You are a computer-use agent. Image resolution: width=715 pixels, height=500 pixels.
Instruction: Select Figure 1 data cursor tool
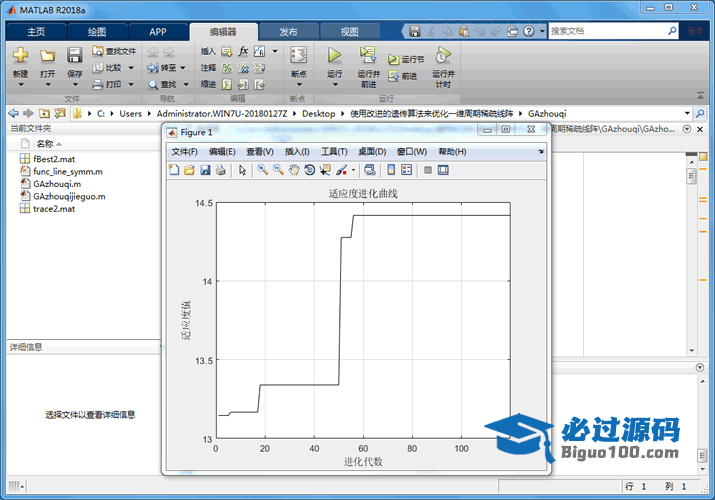coord(325,170)
